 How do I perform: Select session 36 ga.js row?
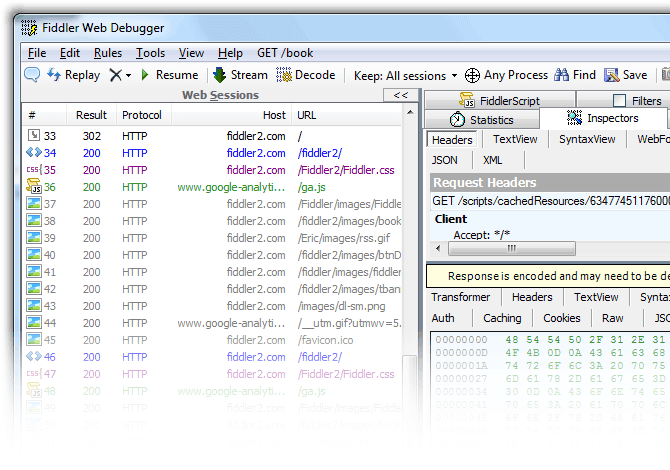[200, 187]
